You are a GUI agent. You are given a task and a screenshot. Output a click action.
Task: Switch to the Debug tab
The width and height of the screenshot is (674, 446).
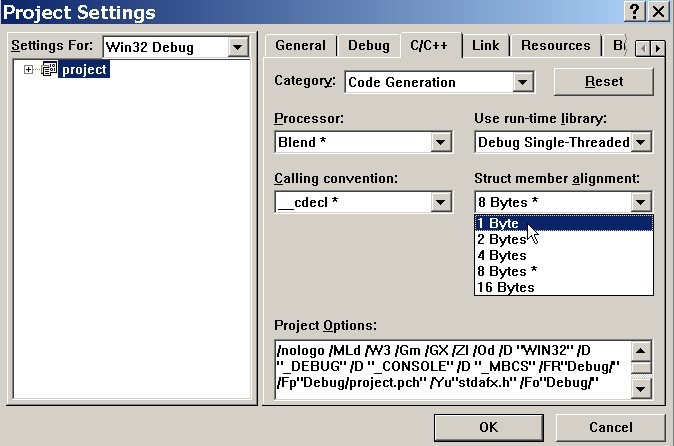[x=368, y=45]
